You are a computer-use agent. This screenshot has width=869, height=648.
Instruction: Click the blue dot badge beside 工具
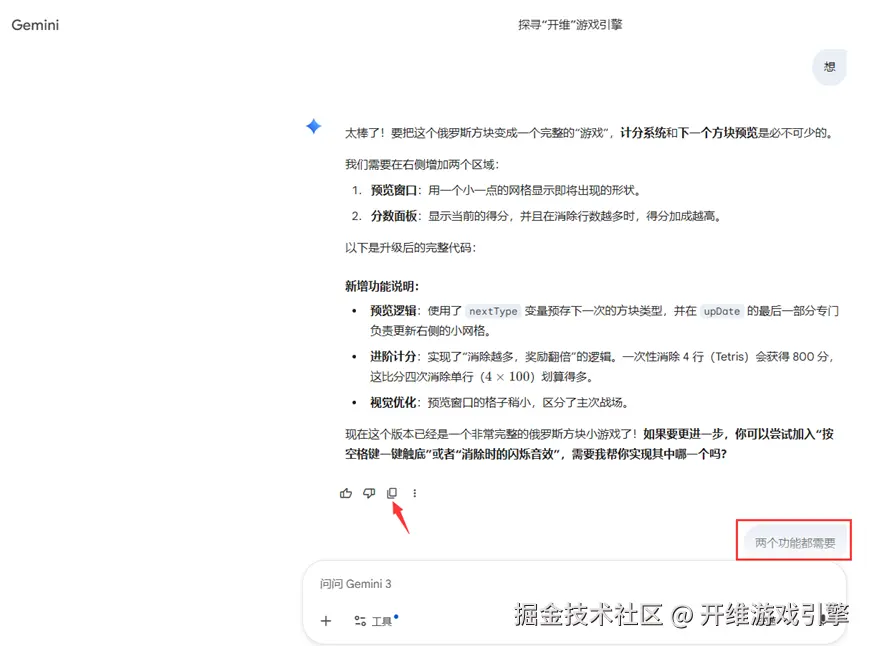tap(394, 615)
